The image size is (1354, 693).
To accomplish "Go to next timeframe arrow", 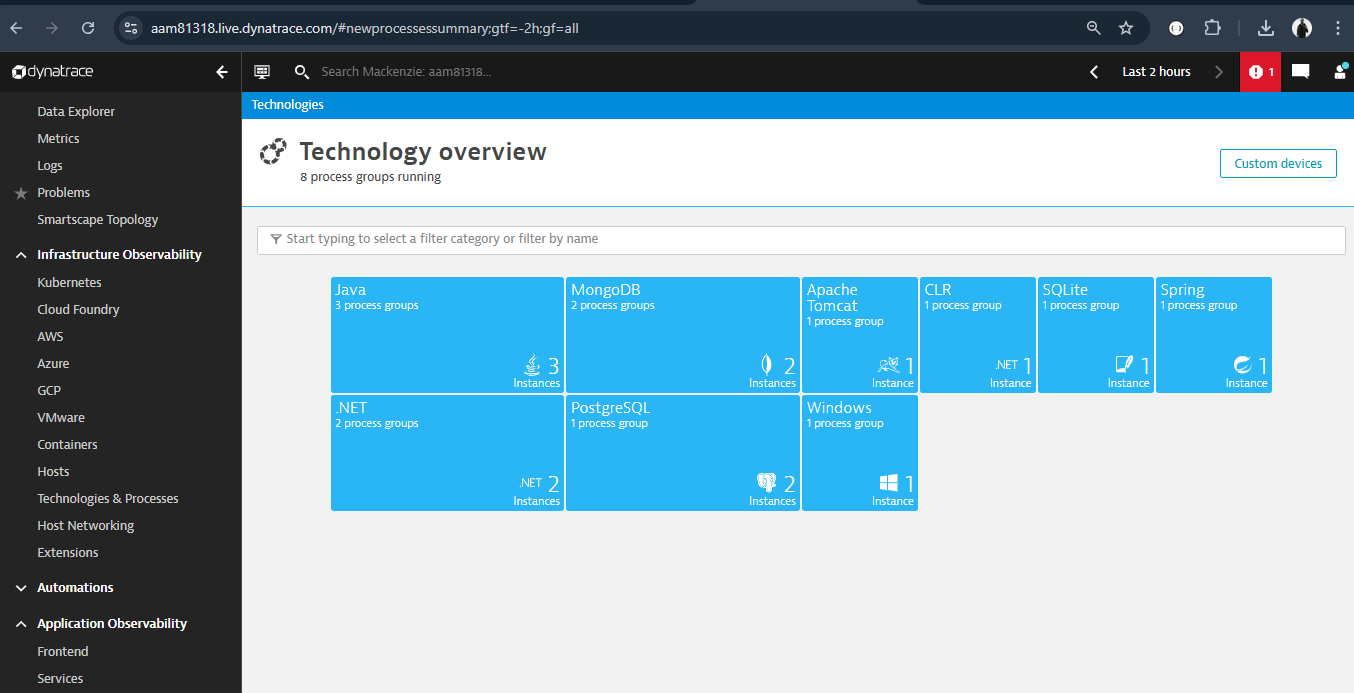I will click(x=1218, y=72).
